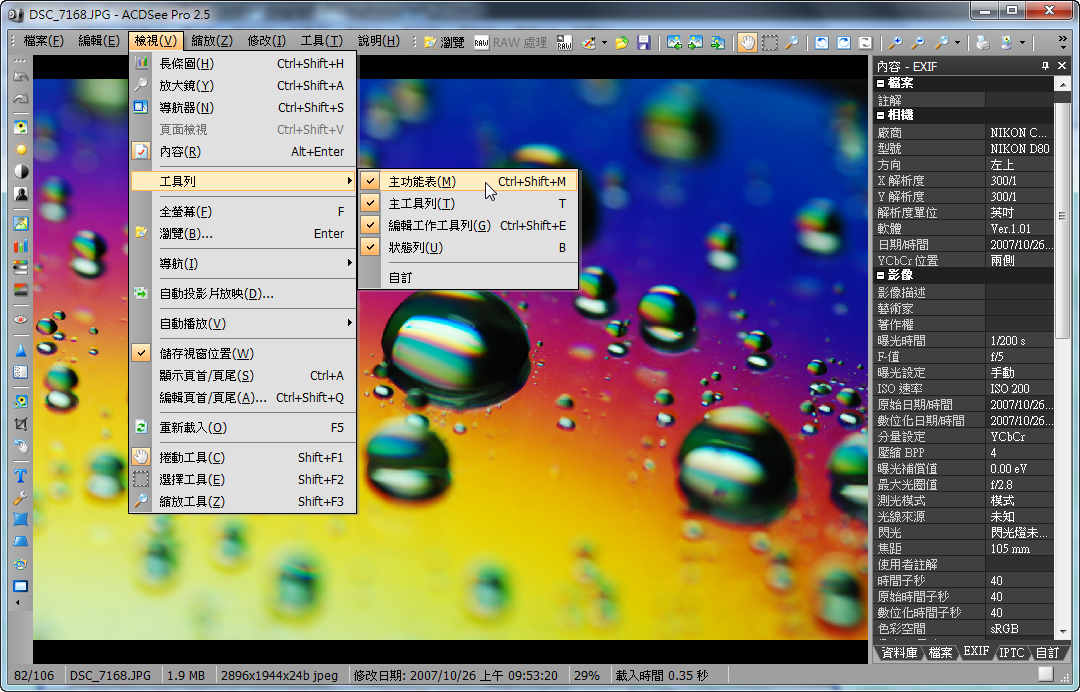Click the Save floppy disk icon
1080x692 pixels.
(644, 42)
